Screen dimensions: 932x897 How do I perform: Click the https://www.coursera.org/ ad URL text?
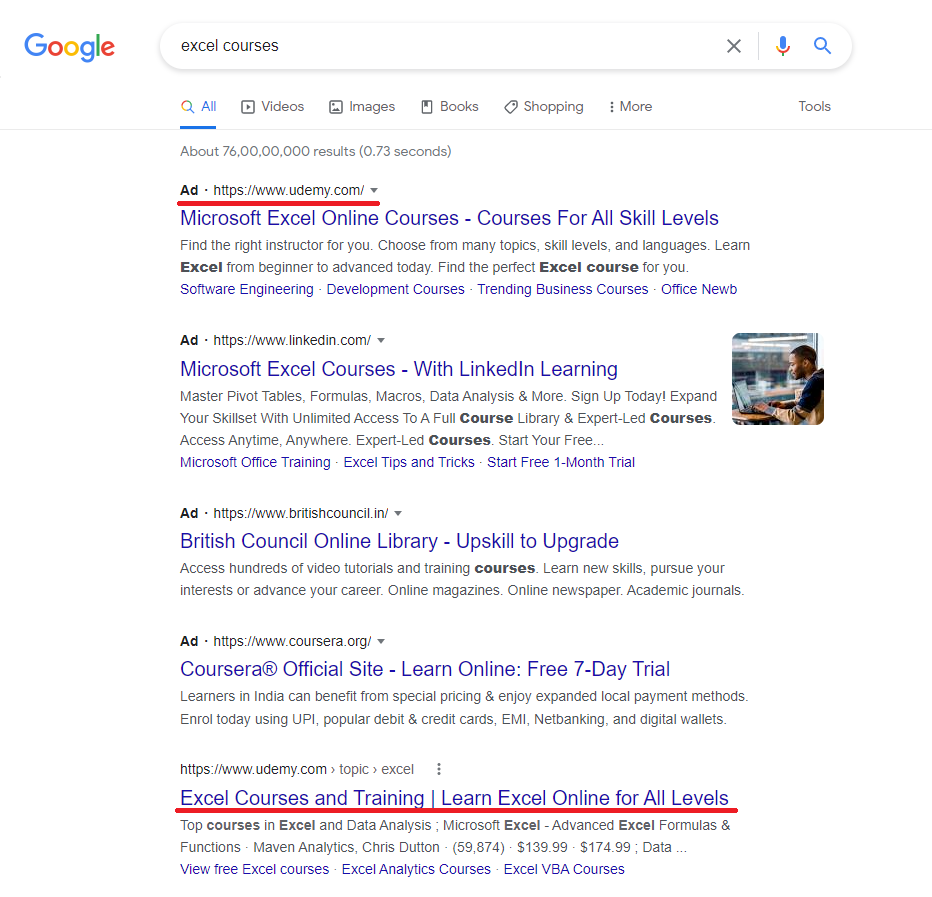(292, 641)
